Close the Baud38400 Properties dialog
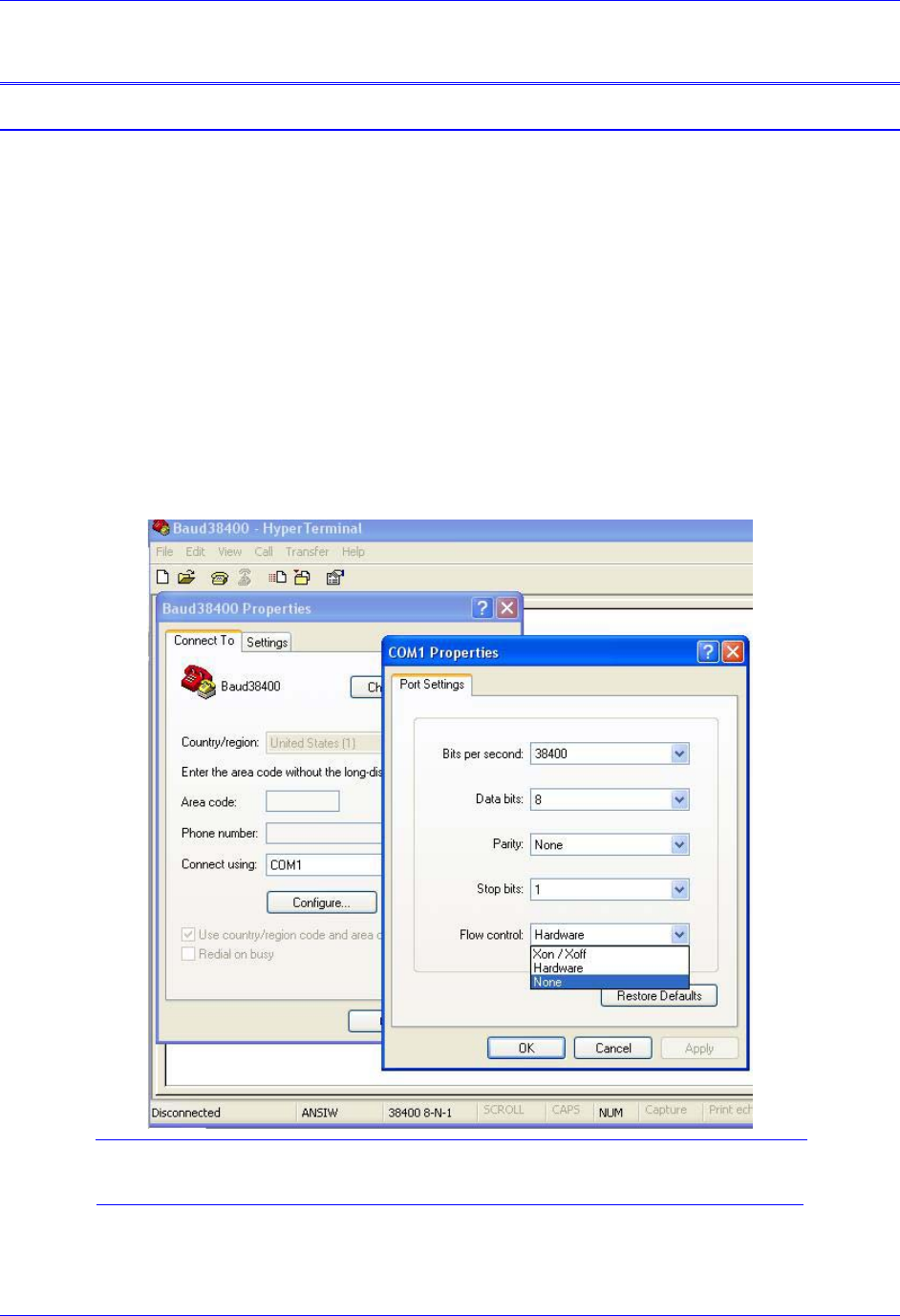 pos(507,607)
